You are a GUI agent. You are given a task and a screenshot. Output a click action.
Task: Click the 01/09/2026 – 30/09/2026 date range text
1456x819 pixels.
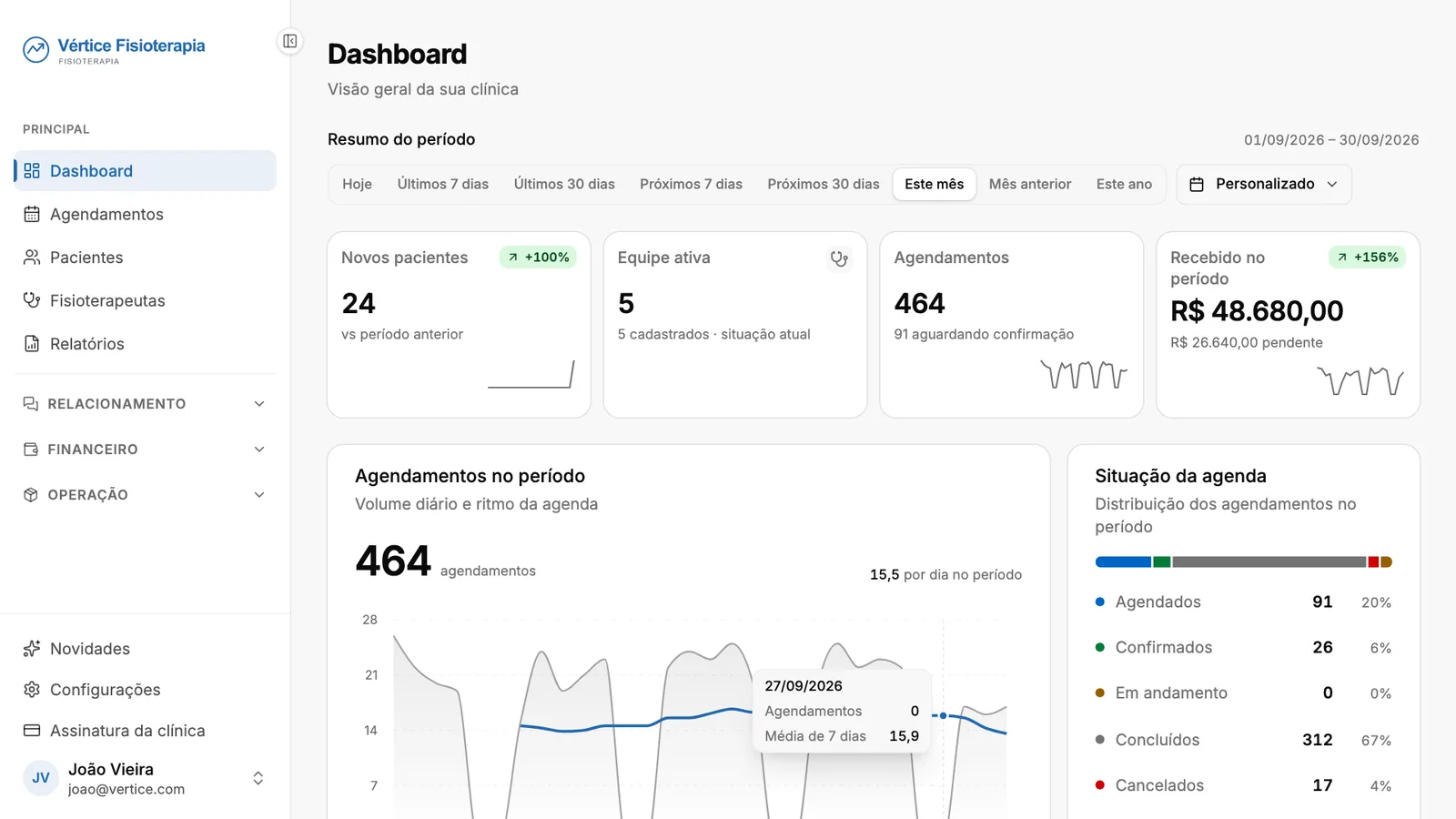tap(1331, 140)
